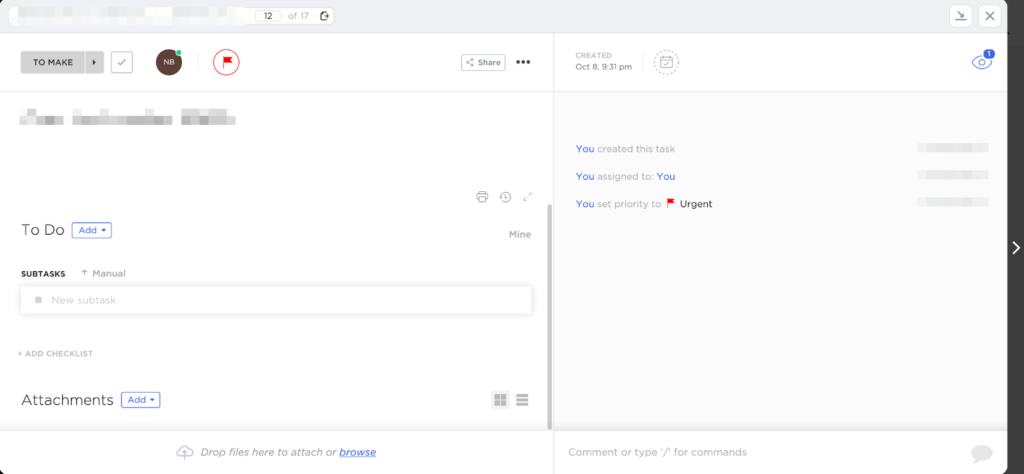Viewport: 1024px width, 474px height.
Task: Open the TO MAKE status dropdown
Action: click(53, 62)
